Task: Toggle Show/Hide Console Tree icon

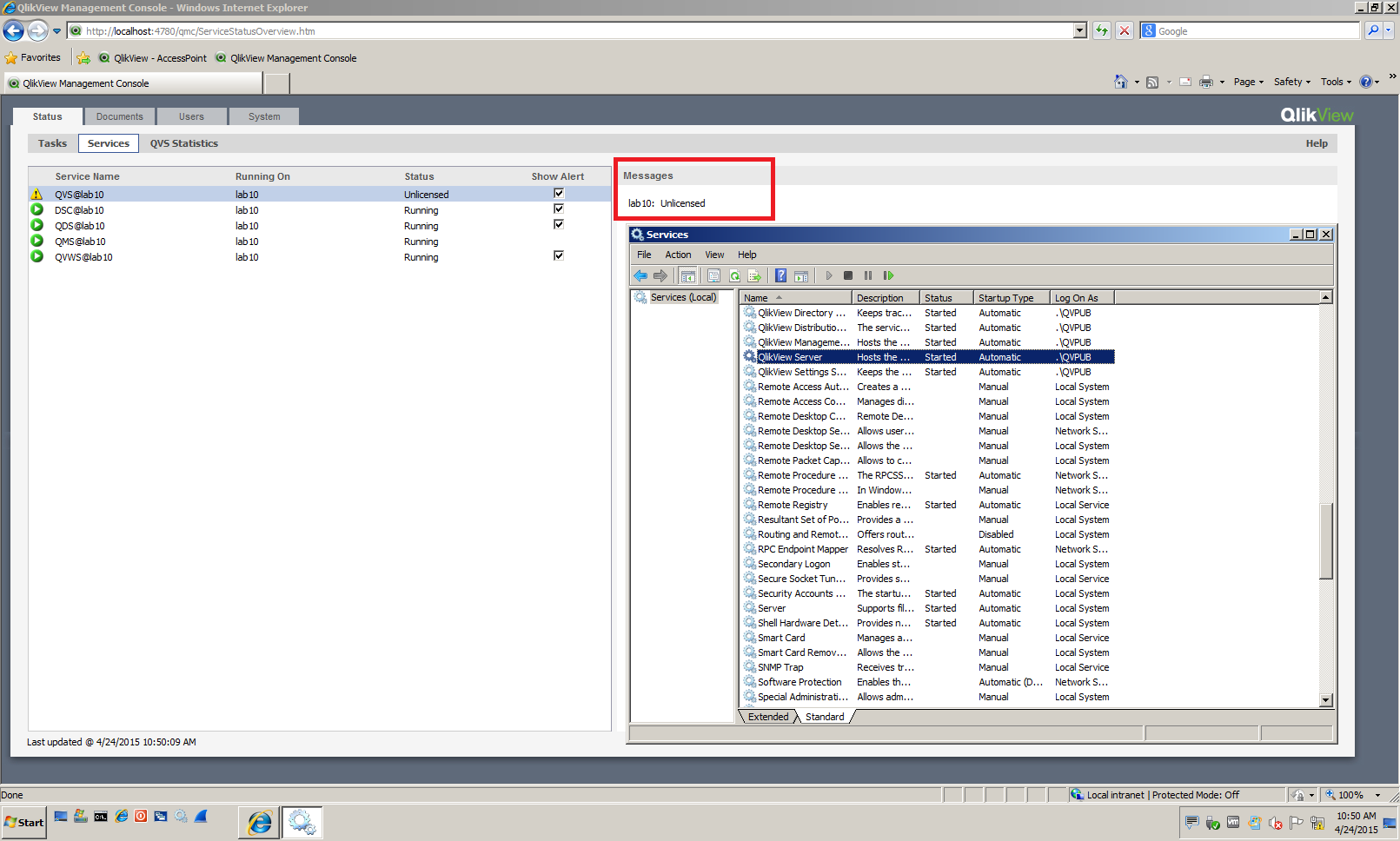Action: (688, 276)
